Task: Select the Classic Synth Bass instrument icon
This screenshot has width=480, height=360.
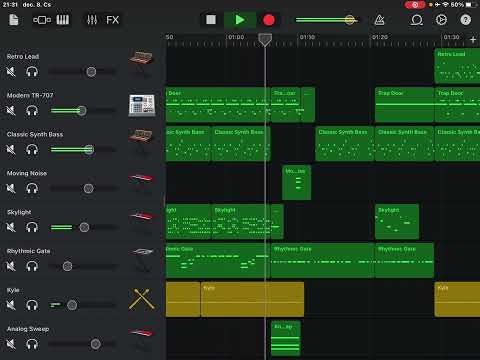Action: (x=141, y=139)
